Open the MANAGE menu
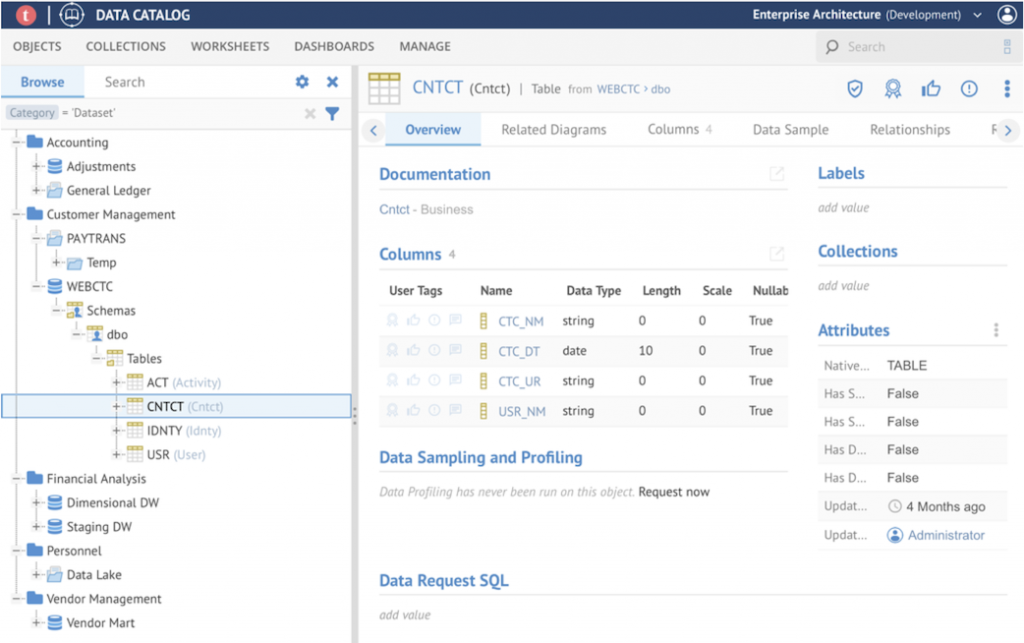 tap(425, 46)
